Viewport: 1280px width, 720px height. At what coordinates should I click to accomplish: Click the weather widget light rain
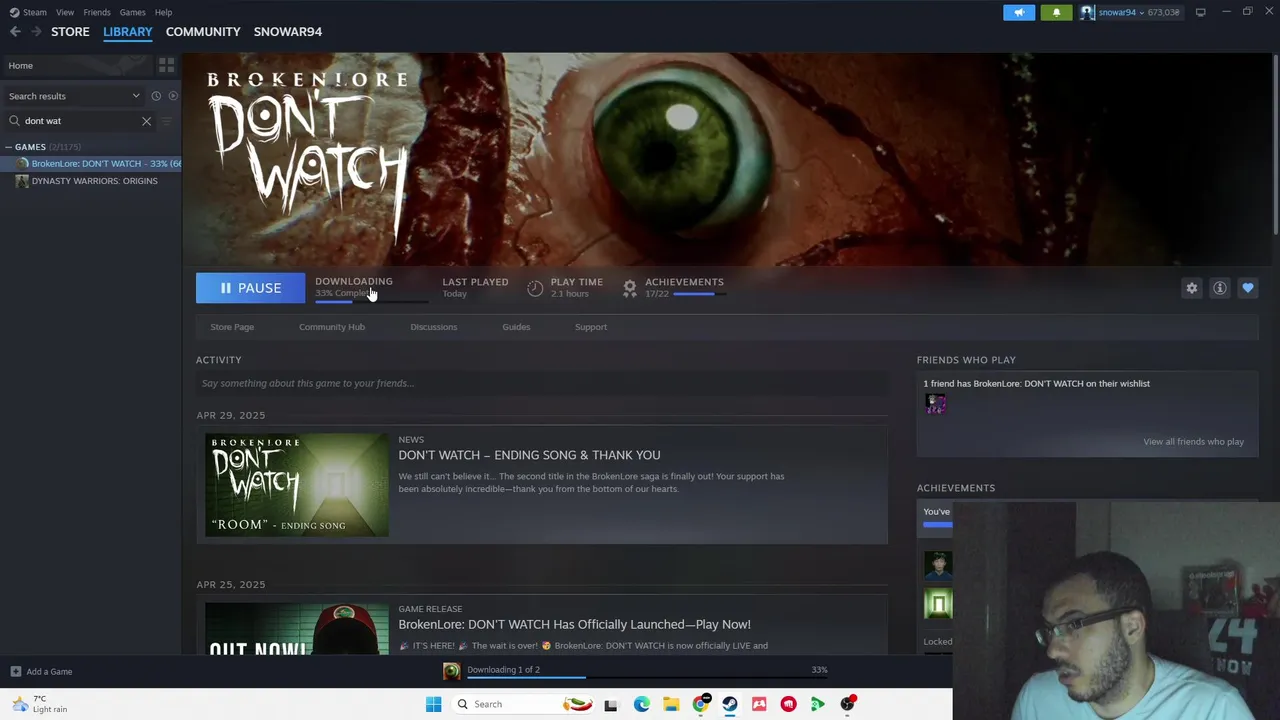[x=40, y=704]
